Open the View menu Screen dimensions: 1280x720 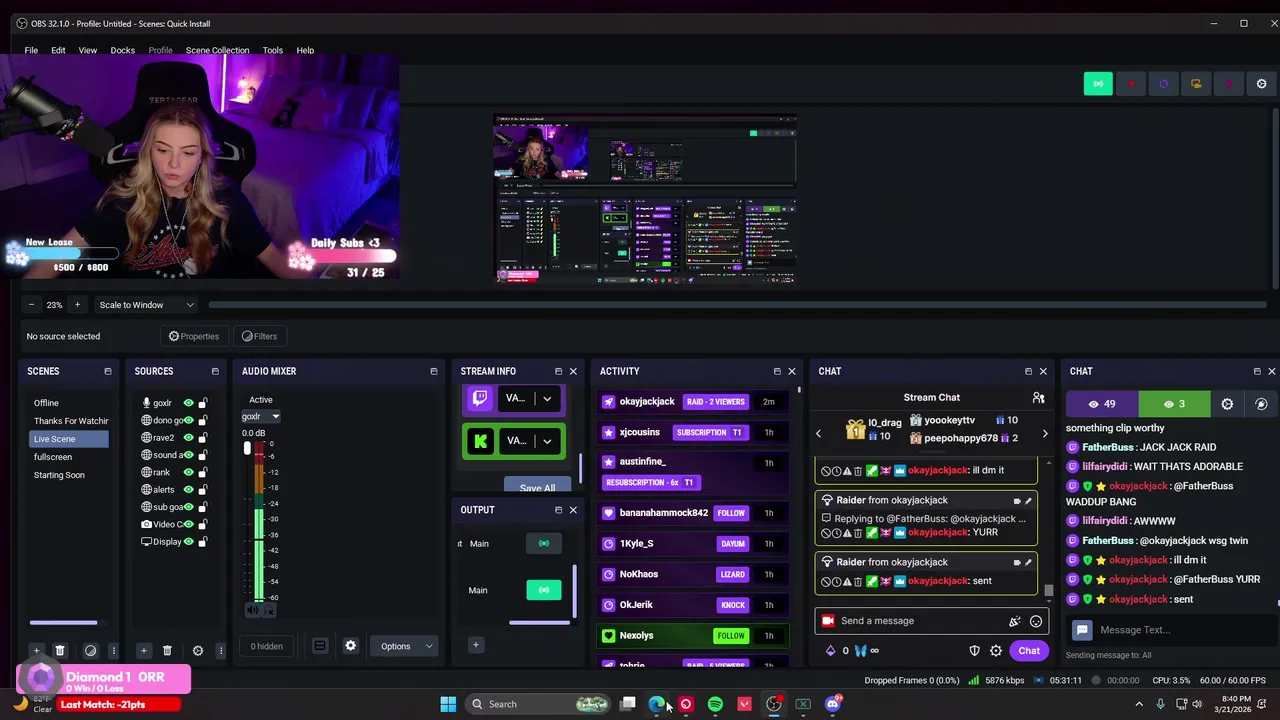point(88,50)
